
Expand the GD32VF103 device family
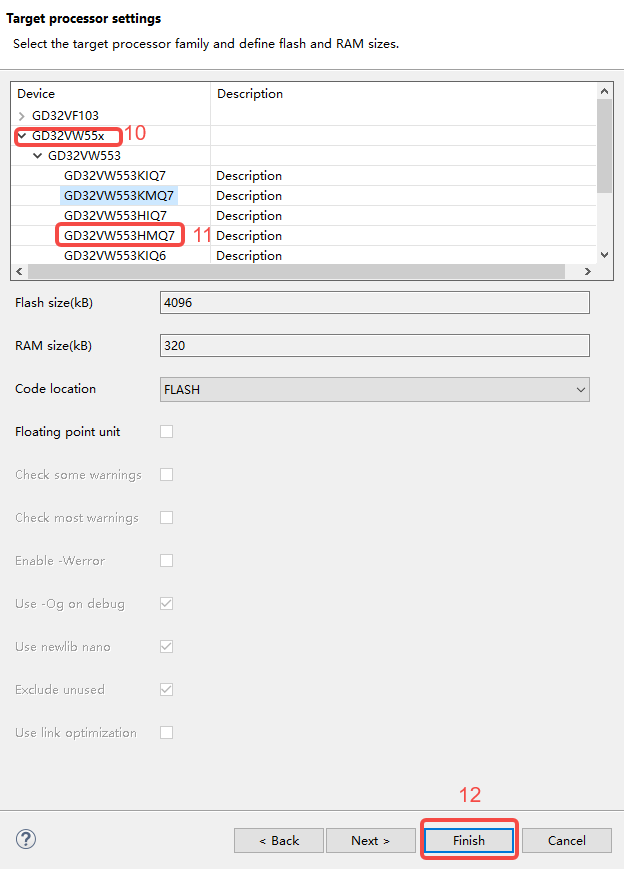[22, 116]
